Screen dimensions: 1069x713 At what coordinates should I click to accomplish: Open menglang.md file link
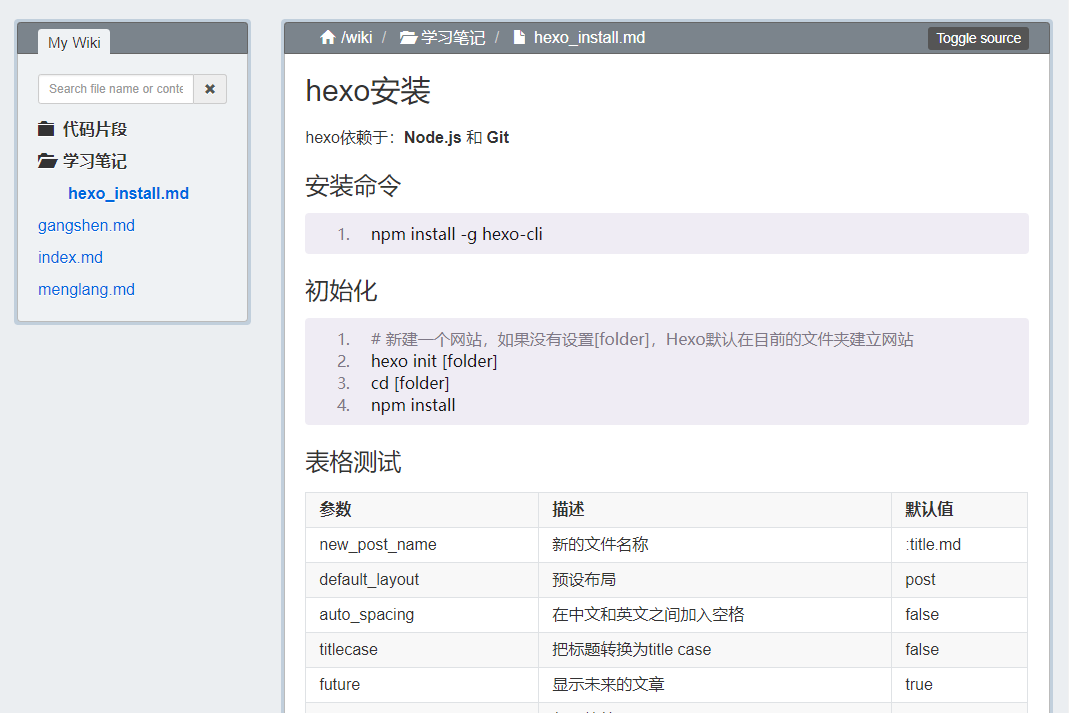(x=87, y=290)
